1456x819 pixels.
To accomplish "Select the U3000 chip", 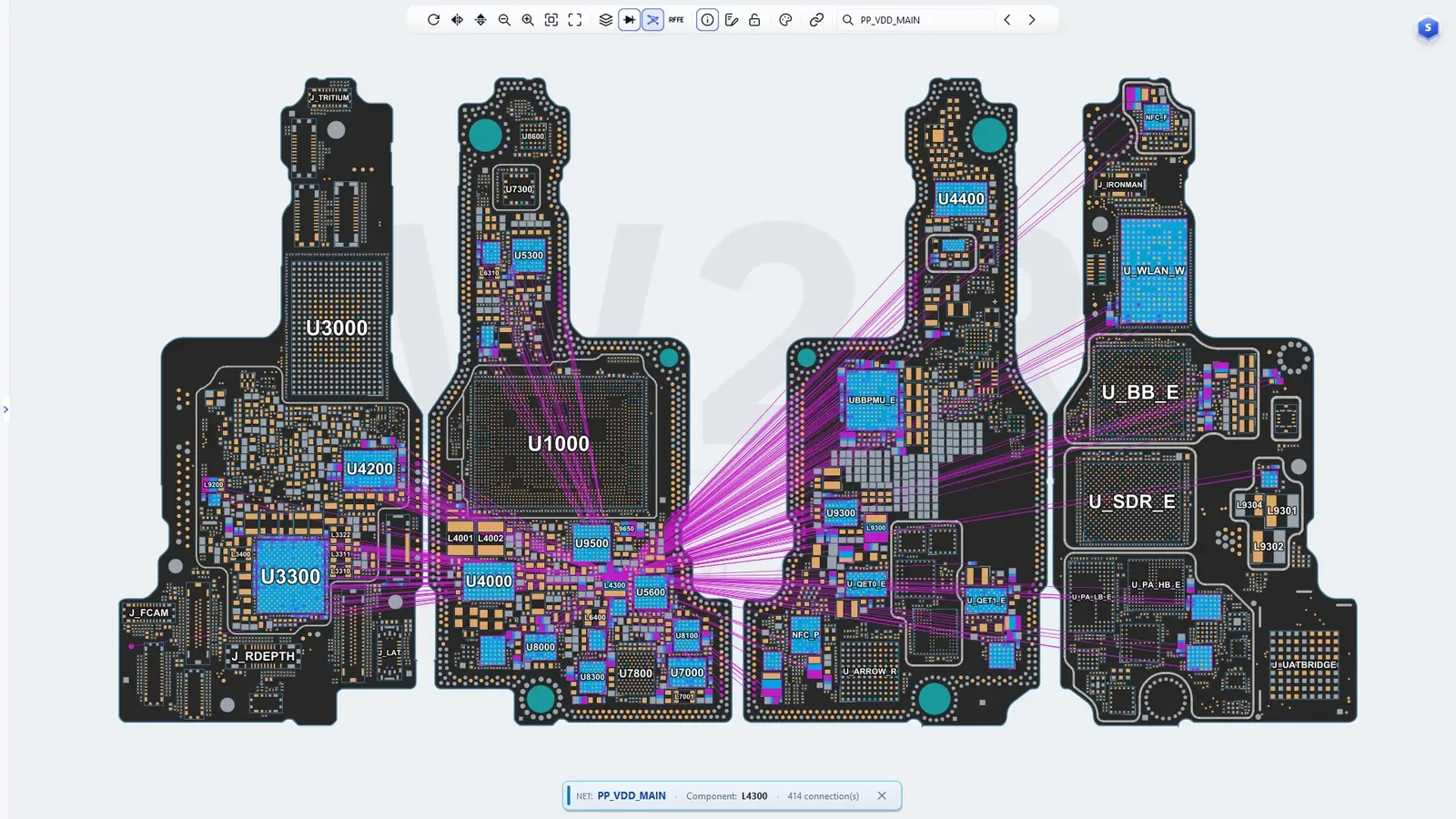I will 337,328.
